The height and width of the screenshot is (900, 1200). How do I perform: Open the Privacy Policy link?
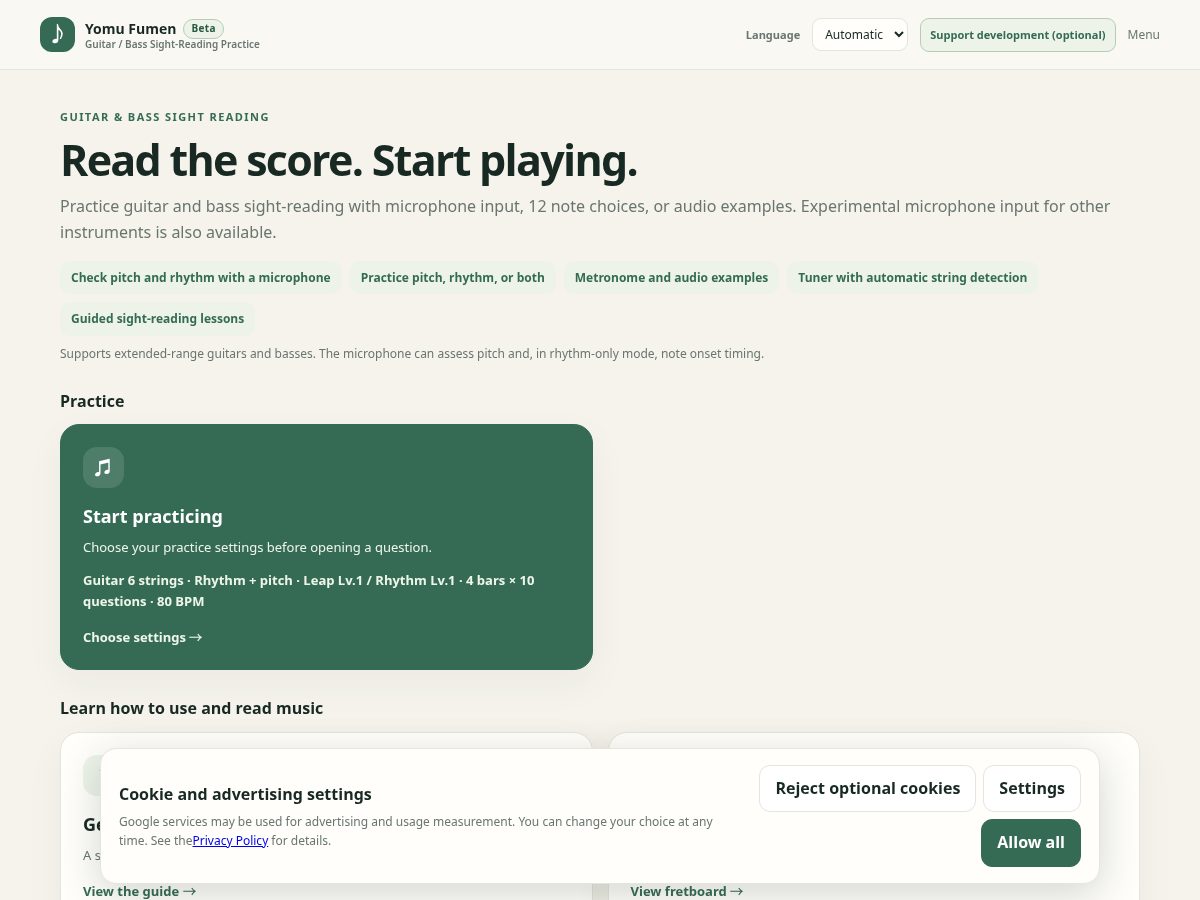pyautogui.click(x=230, y=841)
